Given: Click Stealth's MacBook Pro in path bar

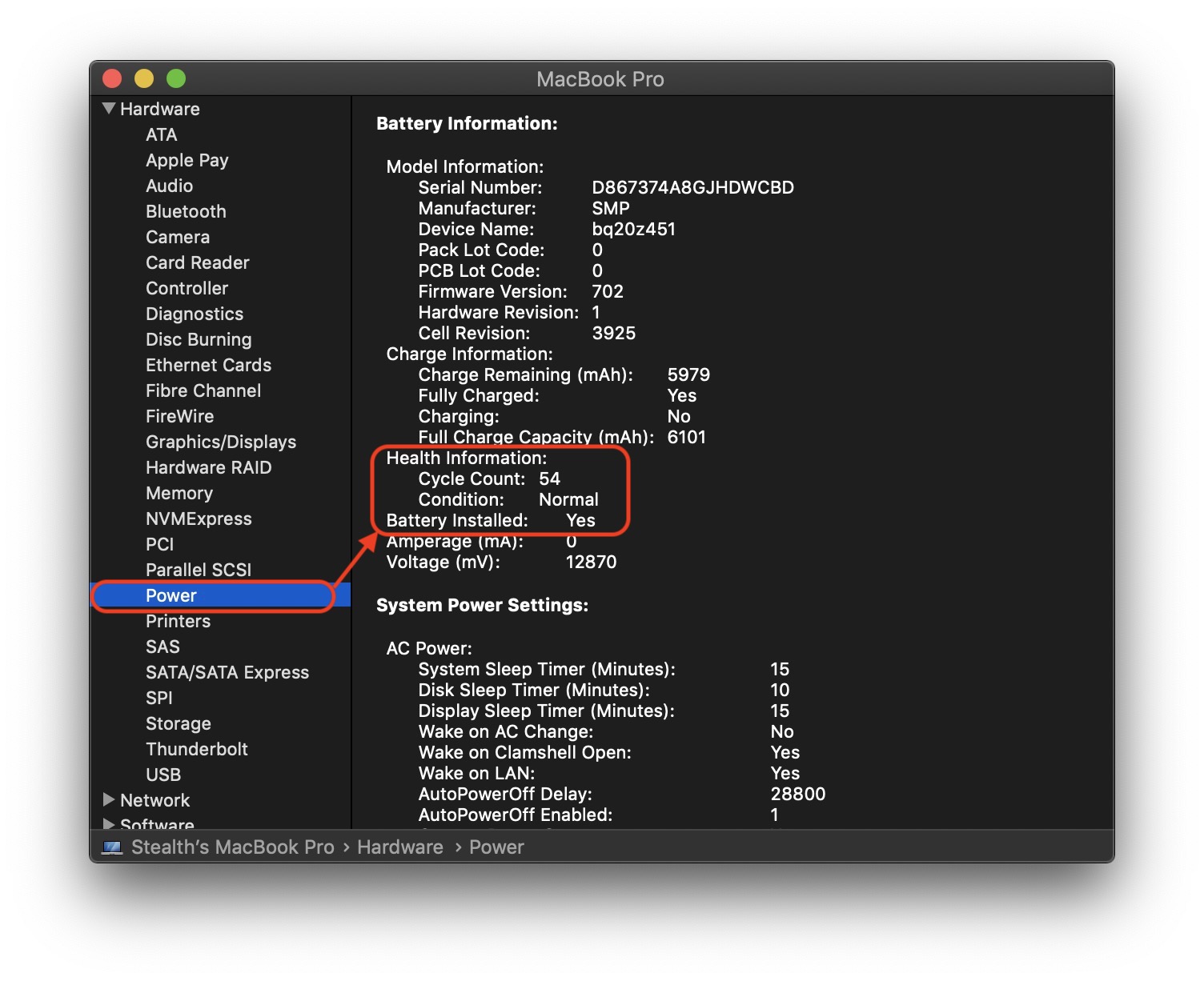Looking at the screenshot, I should pyautogui.click(x=232, y=847).
